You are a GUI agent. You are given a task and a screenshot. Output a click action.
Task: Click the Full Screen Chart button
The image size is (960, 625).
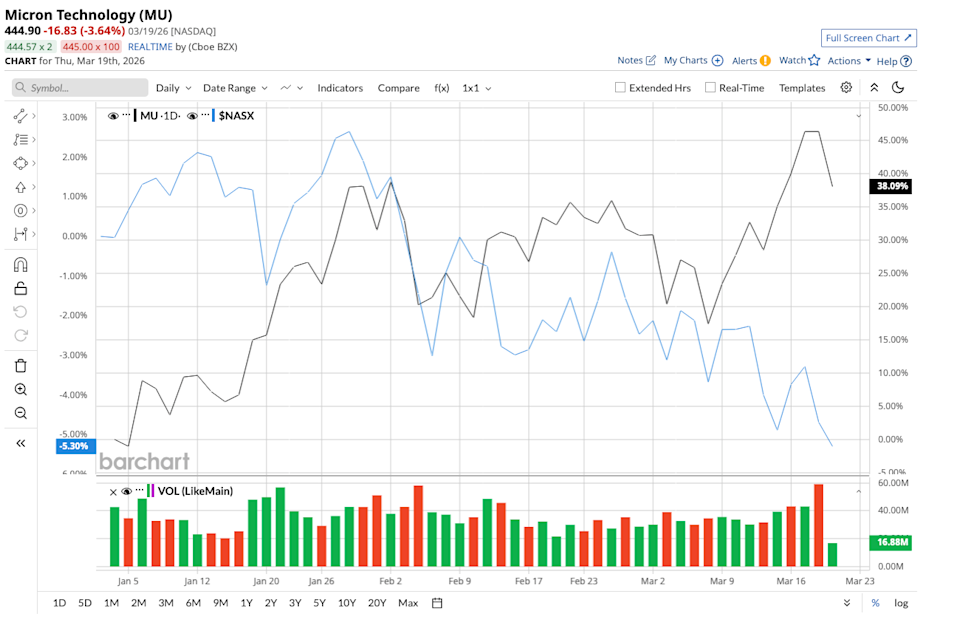[868, 38]
